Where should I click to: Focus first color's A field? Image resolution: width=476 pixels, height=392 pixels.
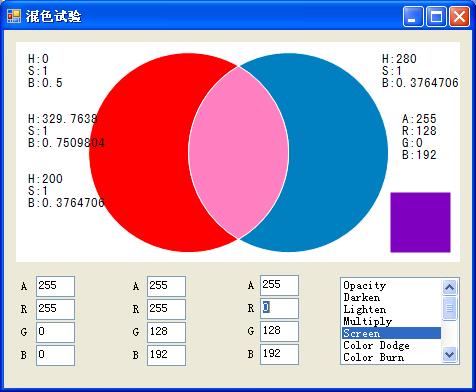point(55,286)
